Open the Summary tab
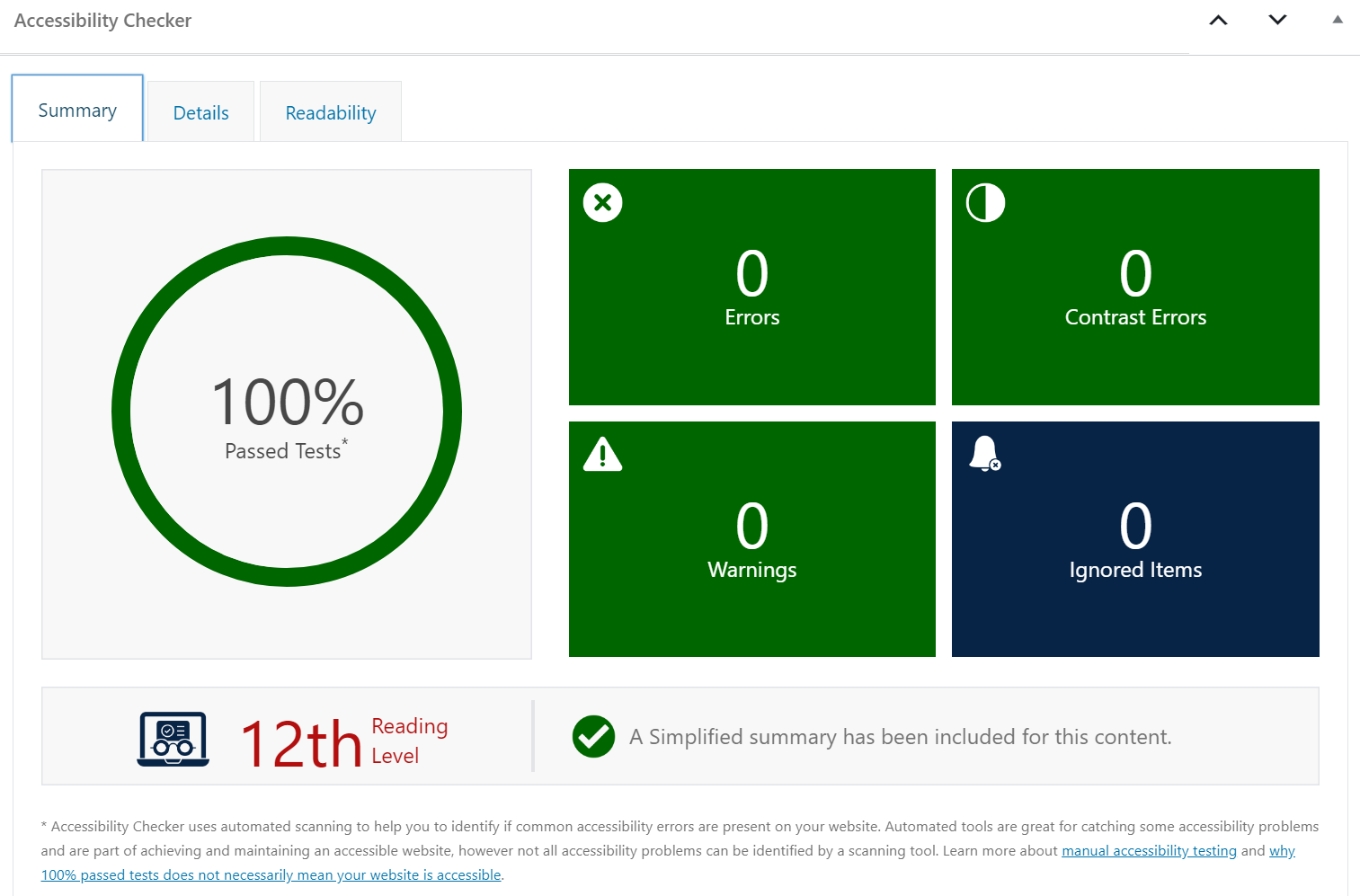 click(77, 109)
